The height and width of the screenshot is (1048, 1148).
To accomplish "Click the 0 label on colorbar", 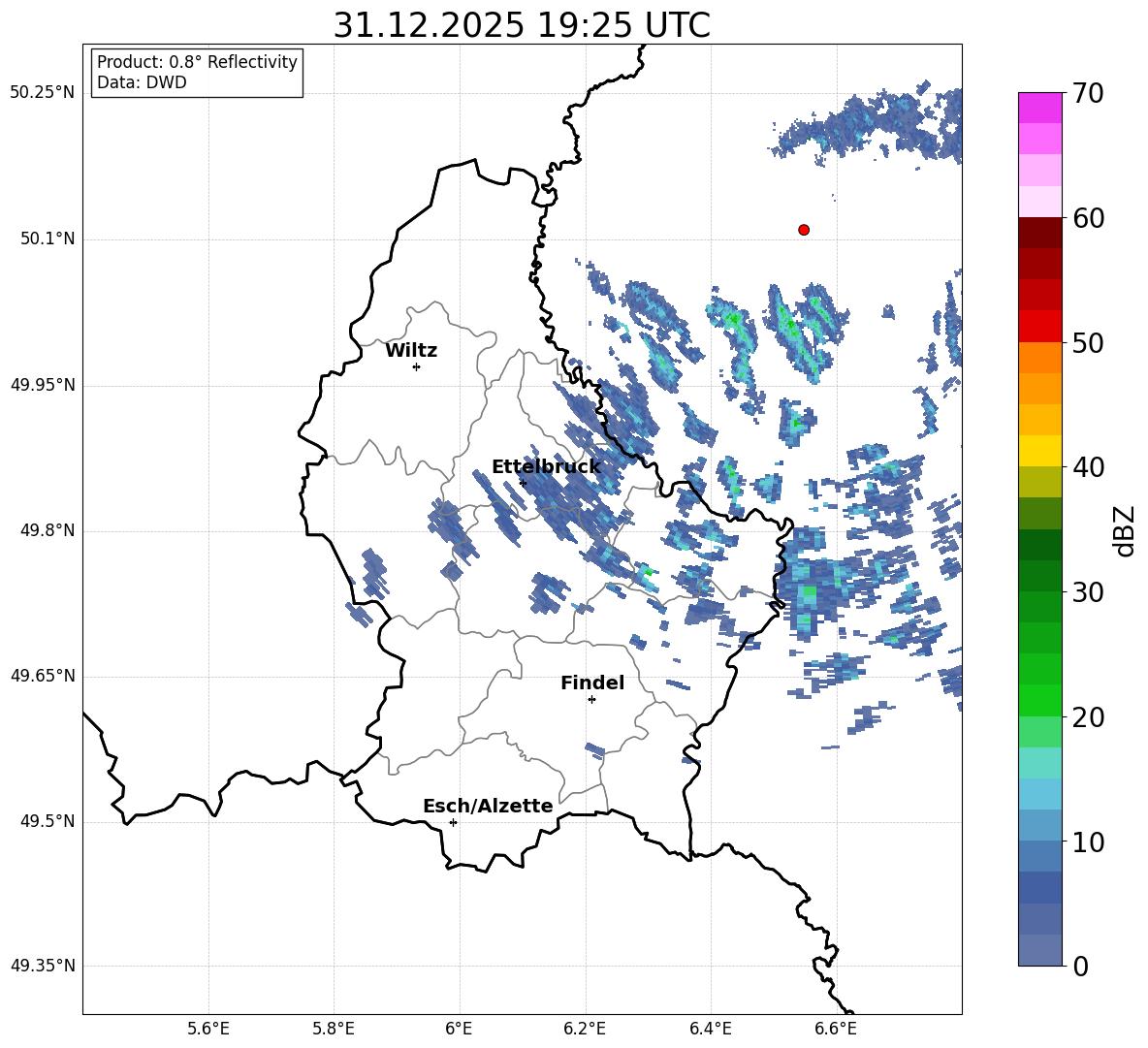I will coord(1080,966).
